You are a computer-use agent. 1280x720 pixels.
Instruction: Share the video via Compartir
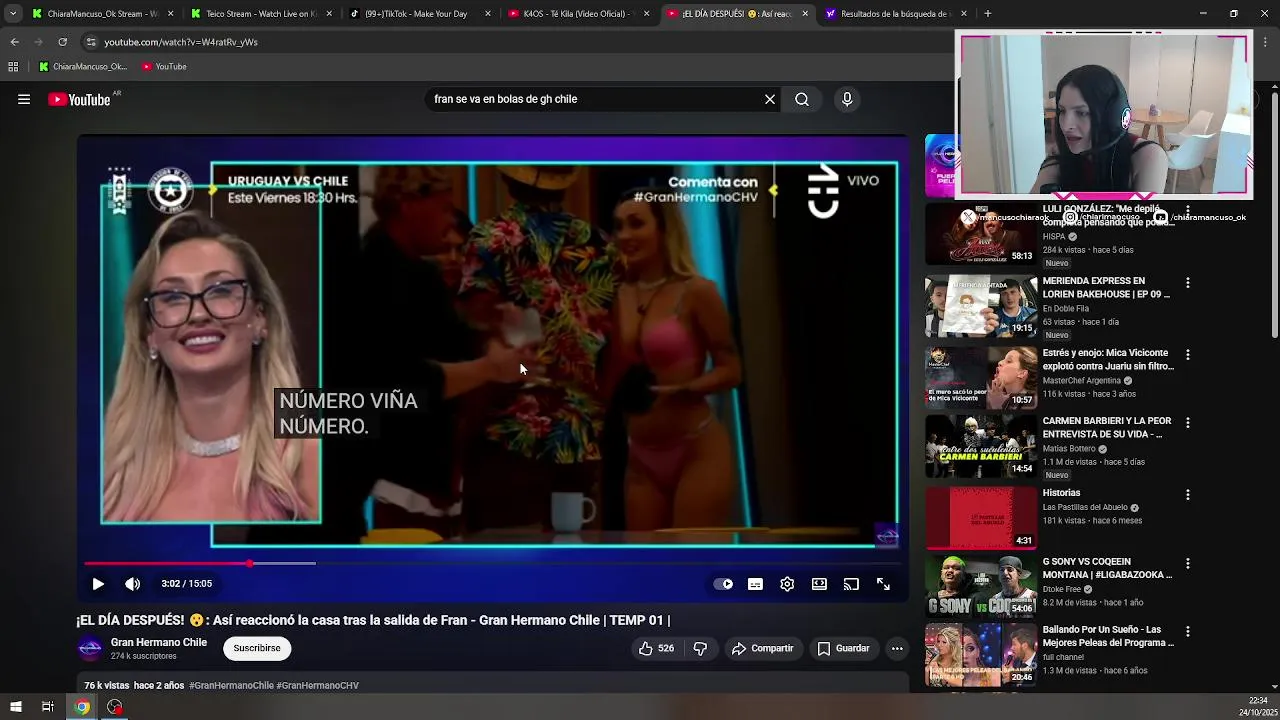click(x=762, y=648)
